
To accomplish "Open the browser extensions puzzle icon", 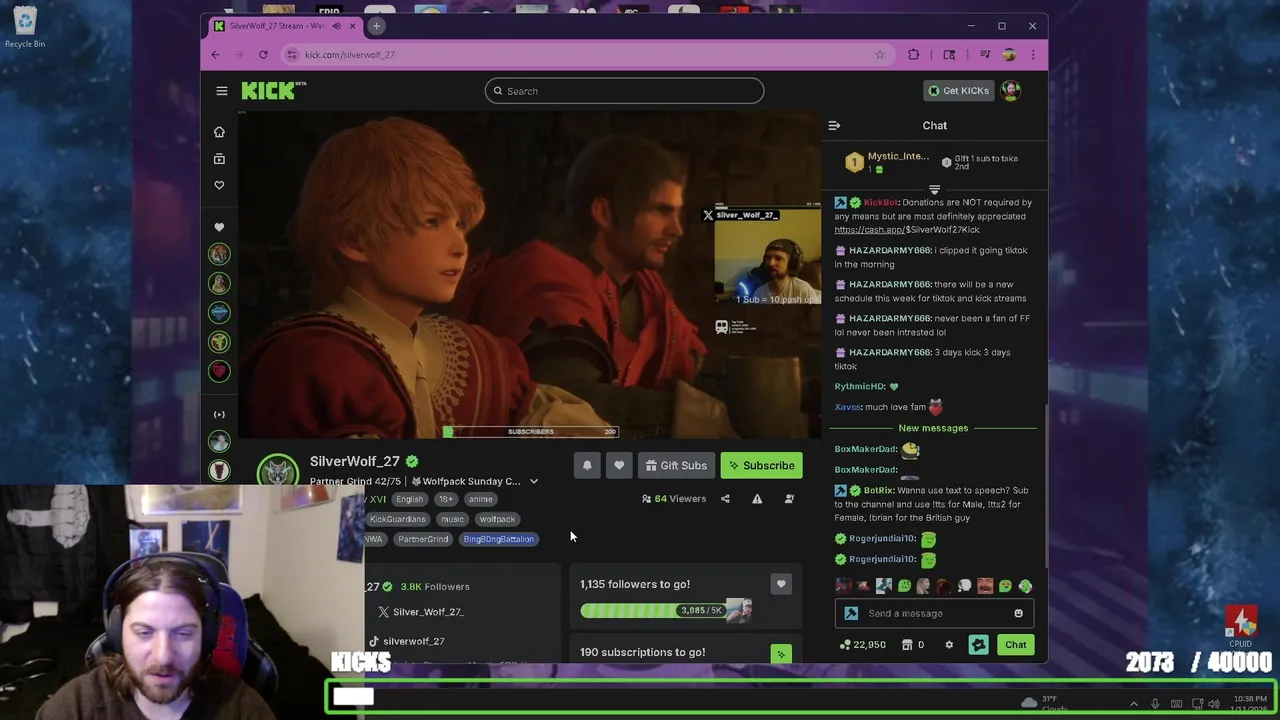I will coord(913,55).
